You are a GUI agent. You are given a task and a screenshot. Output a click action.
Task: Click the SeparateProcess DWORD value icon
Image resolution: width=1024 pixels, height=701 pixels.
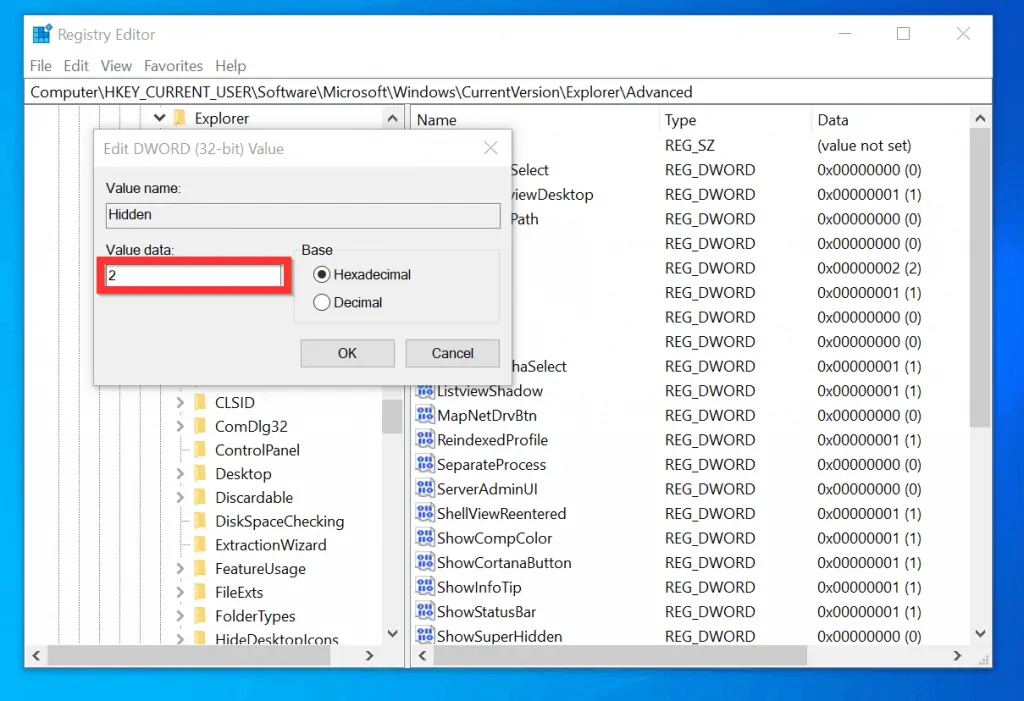(425, 465)
